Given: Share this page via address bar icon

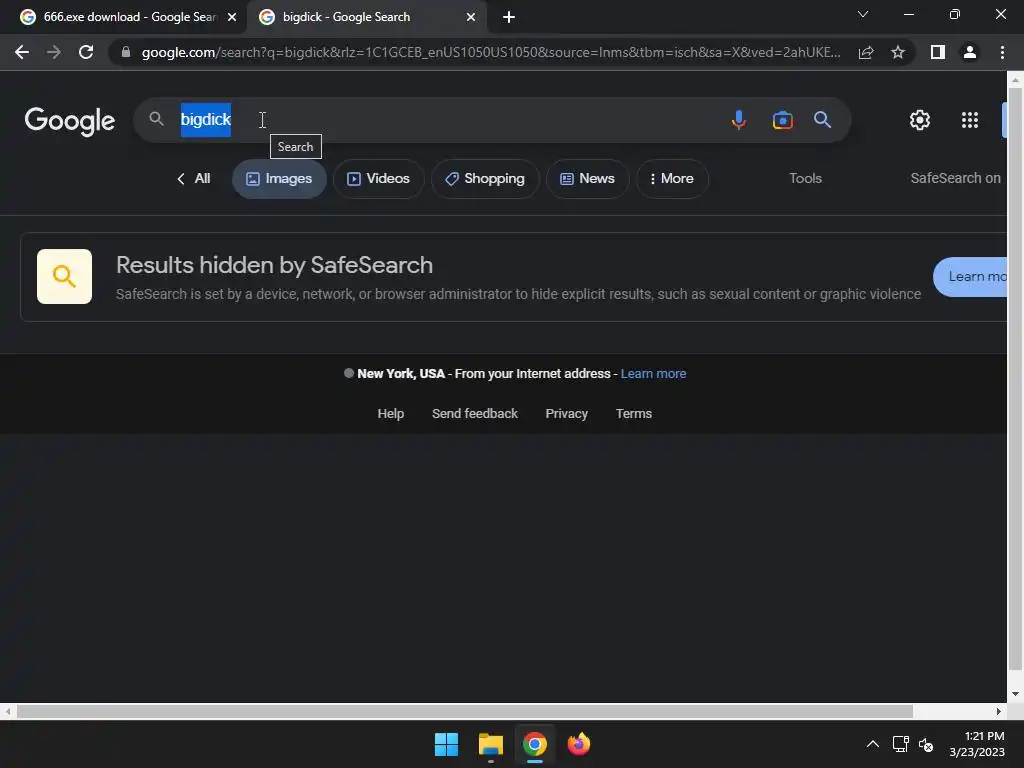Looking at the screenshot, I should click(866, 52).
